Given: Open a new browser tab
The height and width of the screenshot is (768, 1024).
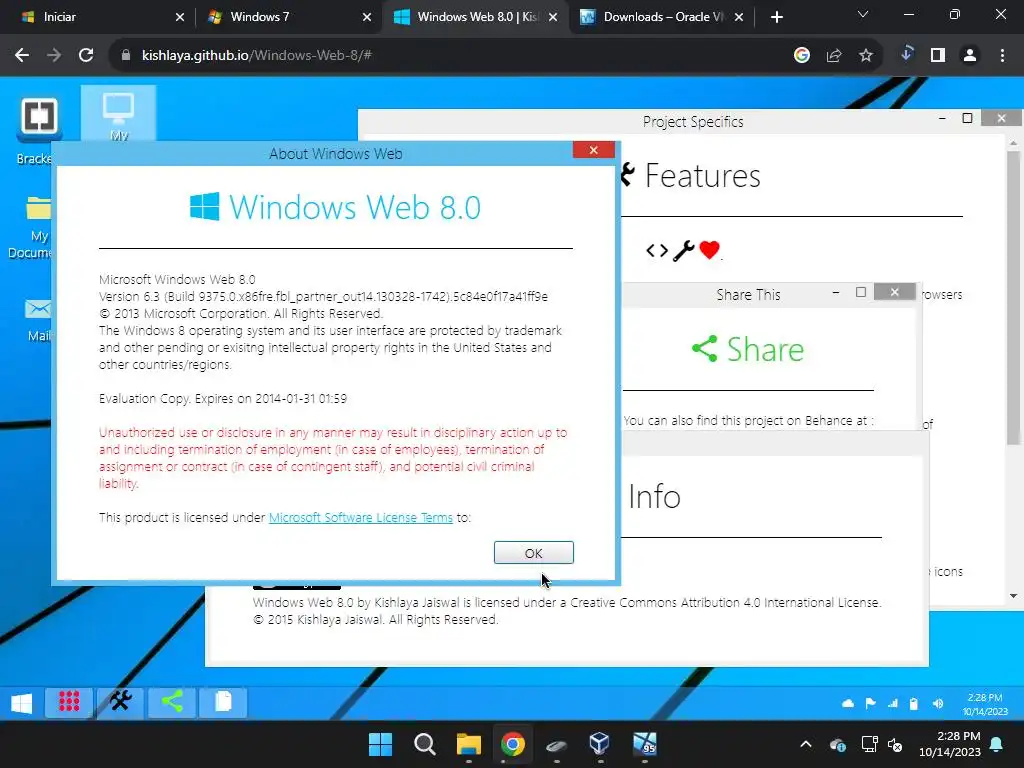Looking at the screenshot, I should [x=776, y=17].
